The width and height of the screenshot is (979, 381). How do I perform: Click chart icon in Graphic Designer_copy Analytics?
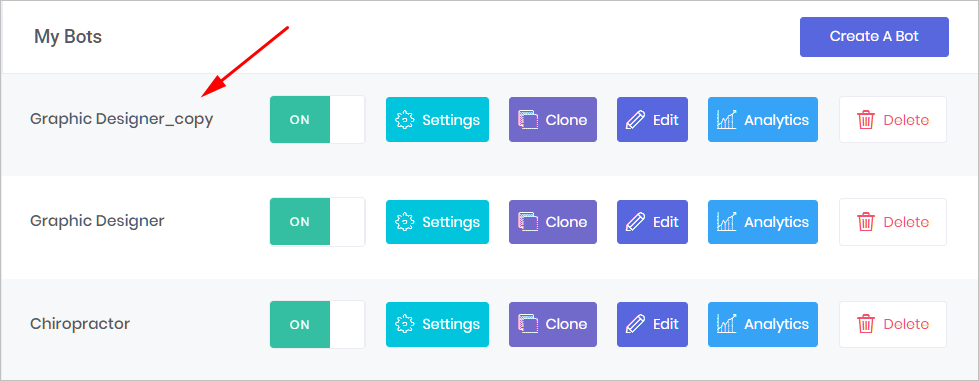[726, 119]
